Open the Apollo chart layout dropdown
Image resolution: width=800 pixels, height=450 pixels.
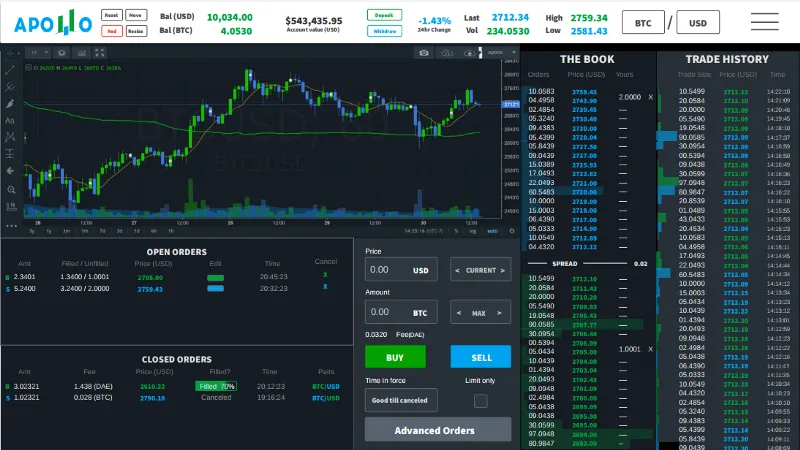(x=502, y=53)
